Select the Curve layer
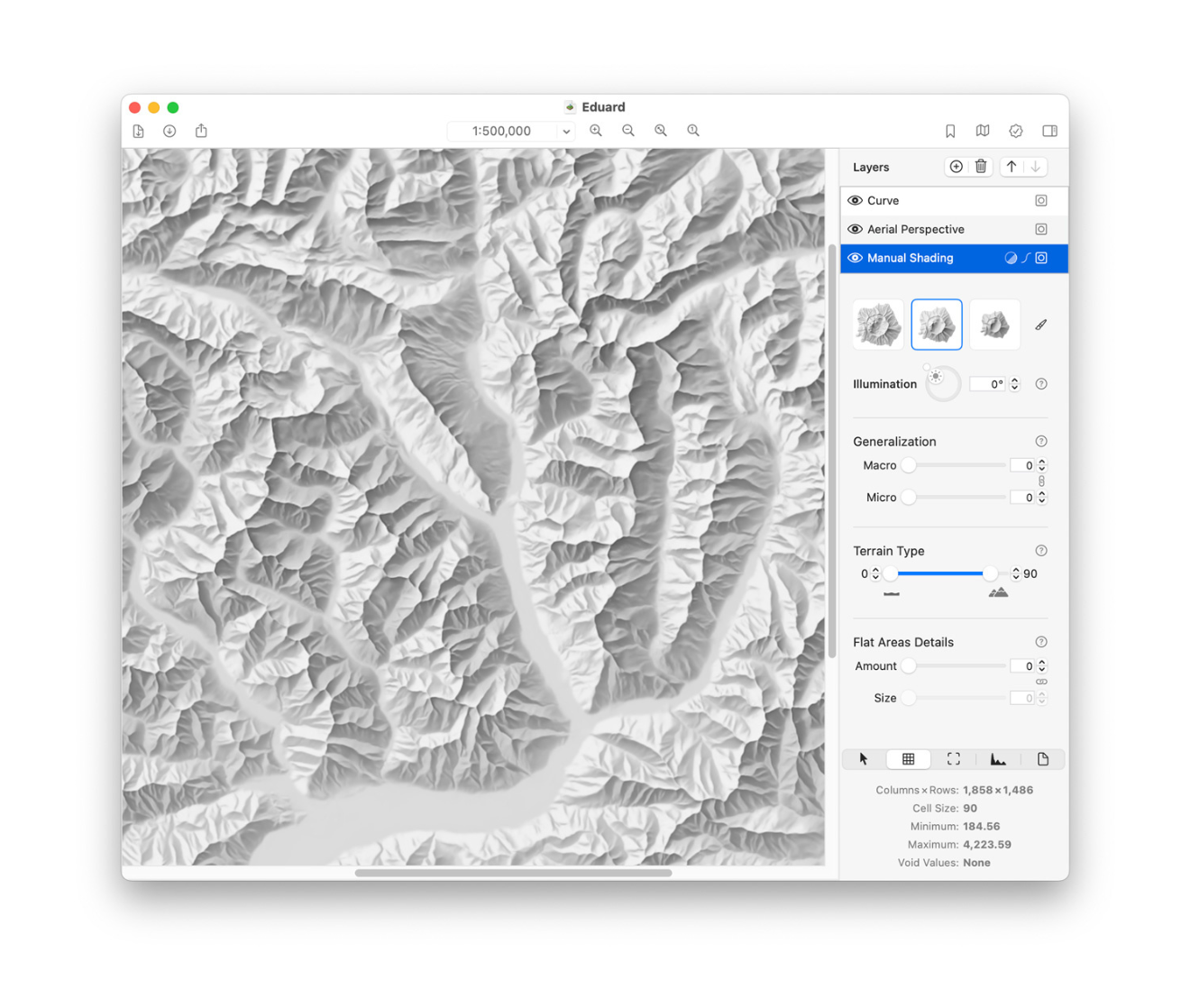The width and height of the screenshot is (1190, 1008). click(x=884, y=200)
